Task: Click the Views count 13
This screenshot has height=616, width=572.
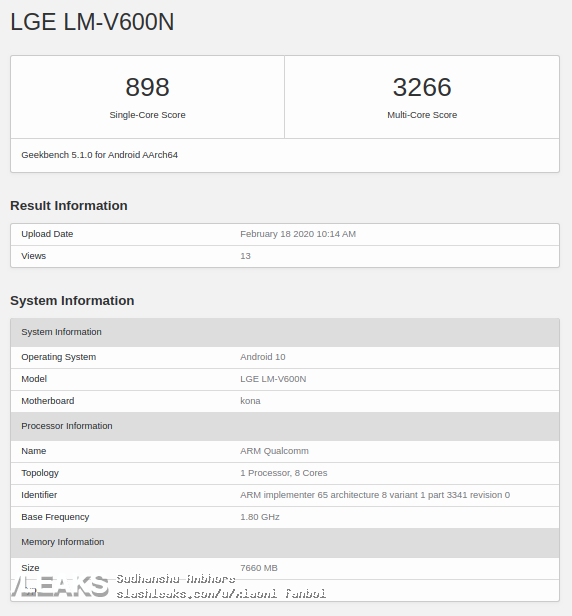Action: pos(245,256)
